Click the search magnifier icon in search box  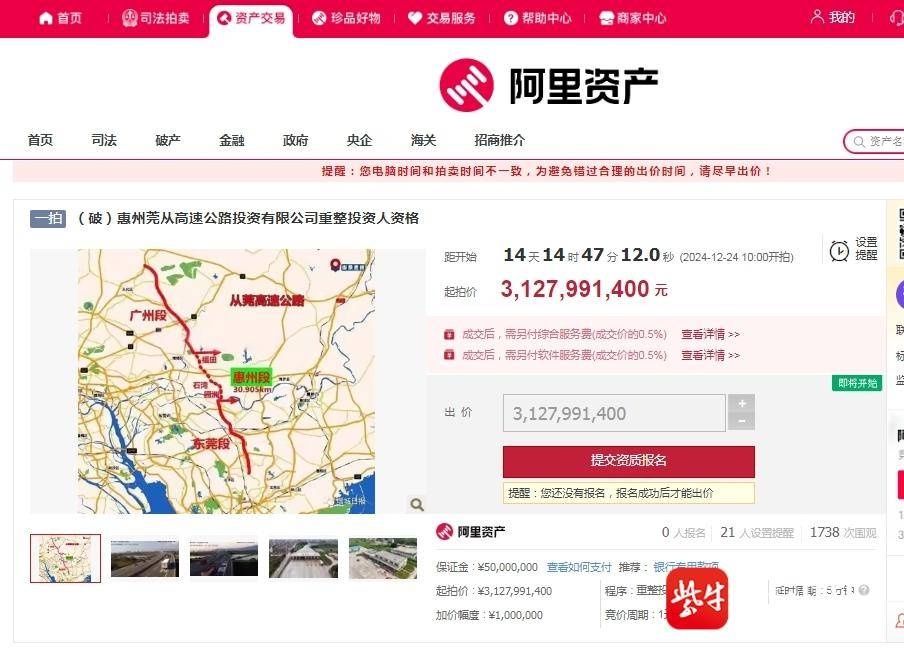click(858, 142)
